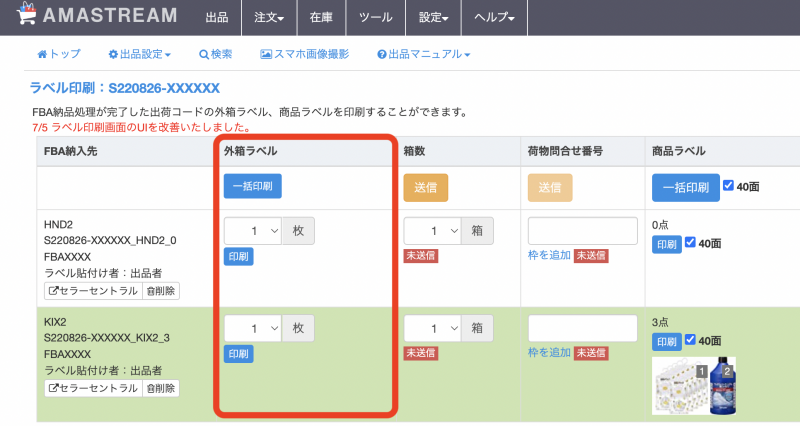Click 印刷 for KIX2 商品ラベル
The image size is (800, 426).
[667, 342]
